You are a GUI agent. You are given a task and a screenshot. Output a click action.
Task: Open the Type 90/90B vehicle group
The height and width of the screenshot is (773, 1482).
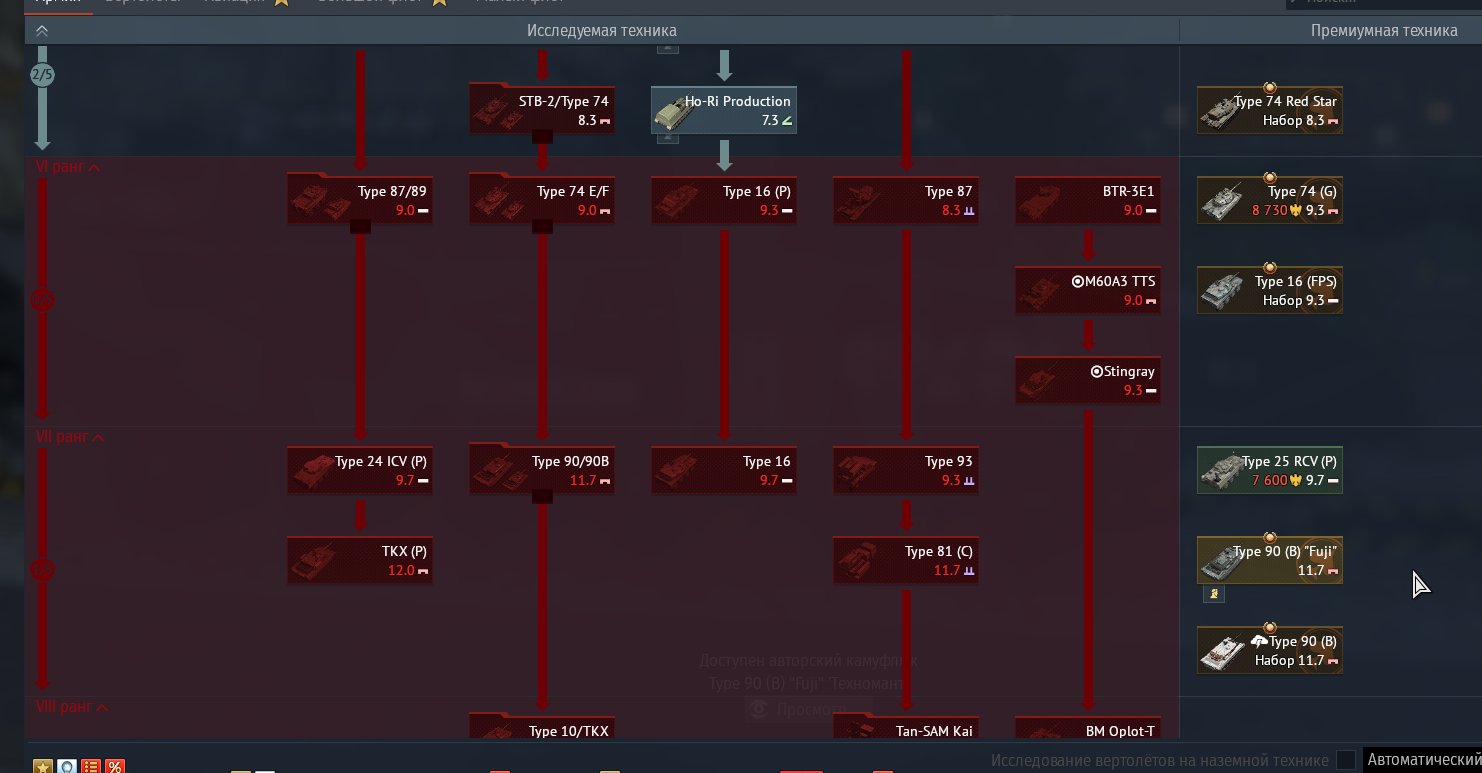tap(542, 469)
